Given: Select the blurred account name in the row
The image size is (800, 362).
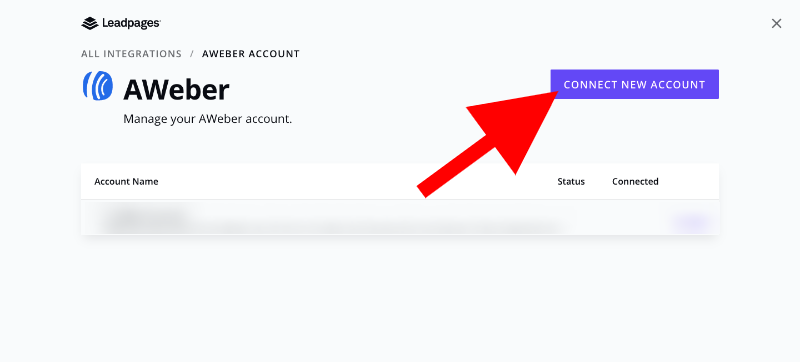Looking at the screenshot, I should coord(144,219).
